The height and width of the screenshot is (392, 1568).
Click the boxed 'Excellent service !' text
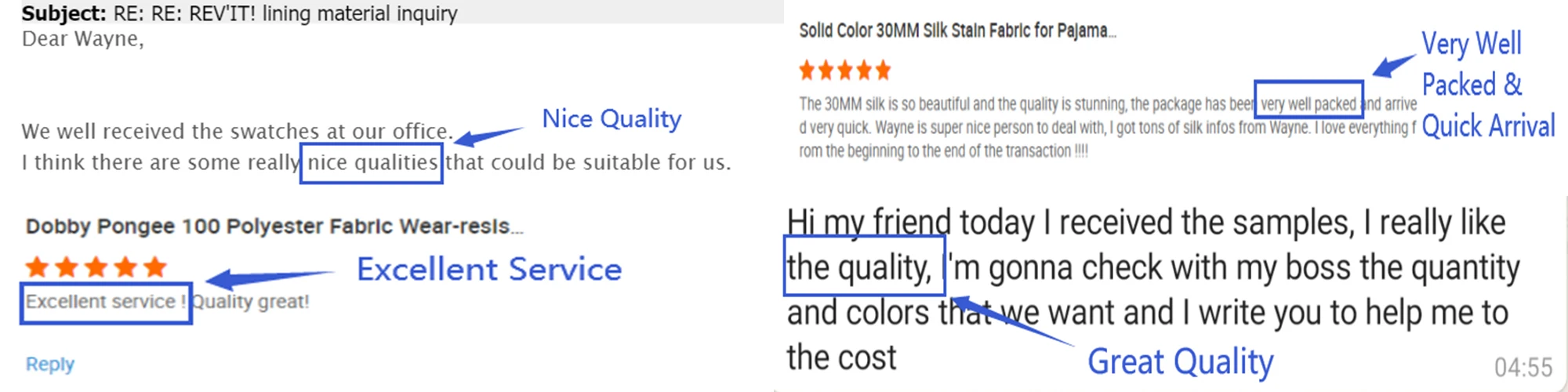[x=106, y=302]
